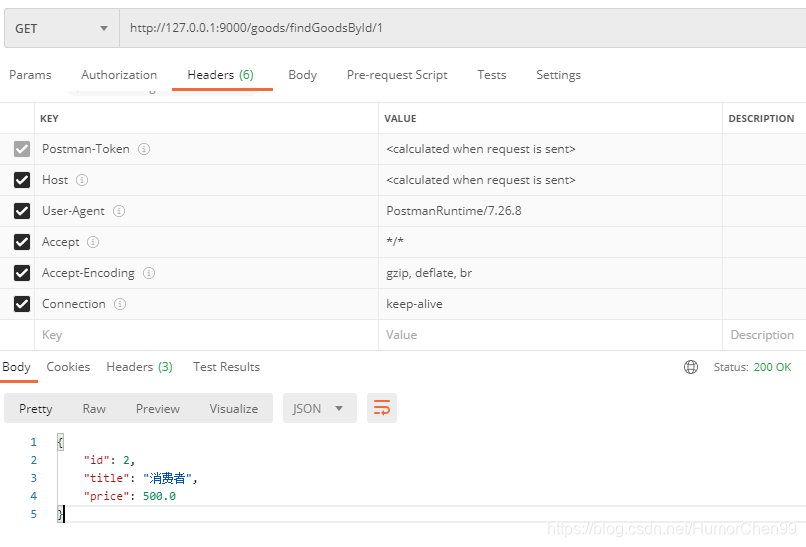Click the 'gzip, deflate, br' value

coord(429,273)
